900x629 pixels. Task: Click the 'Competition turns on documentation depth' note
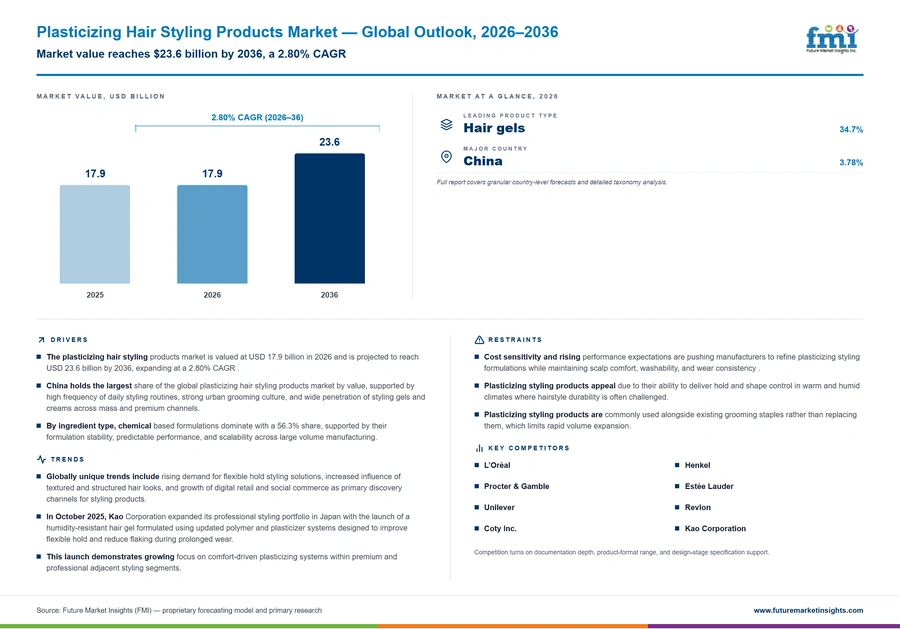pos(622,552)
